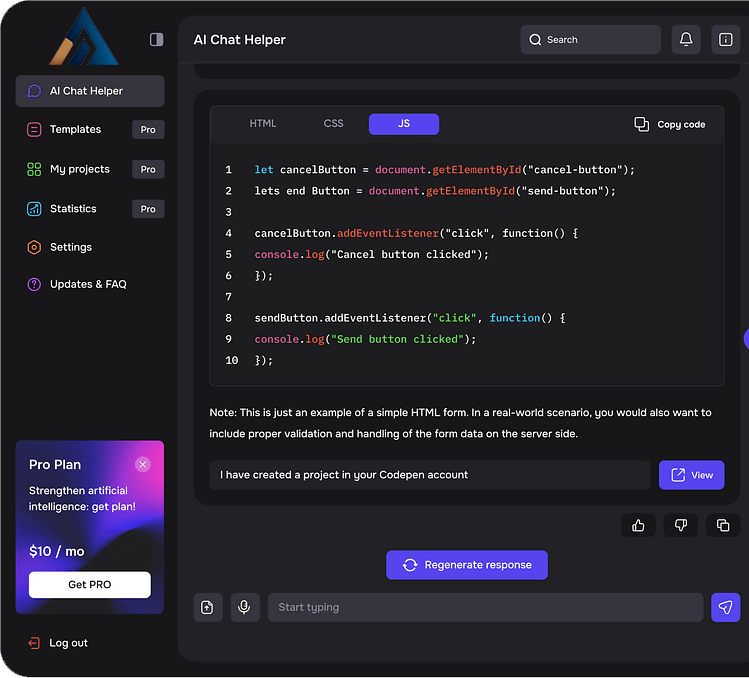Close the Pro Plan promo card
The width and height of the screenshot is (749, 678).
[x=143, y=464]
